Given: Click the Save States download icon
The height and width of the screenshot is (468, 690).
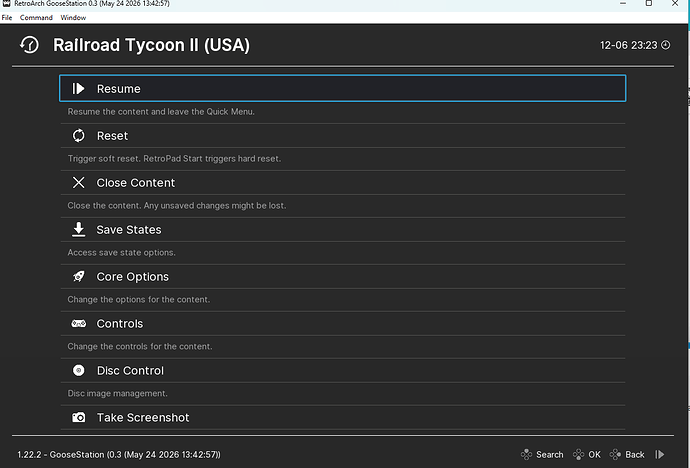Looking at the screenshot, I should click(78, 230).
